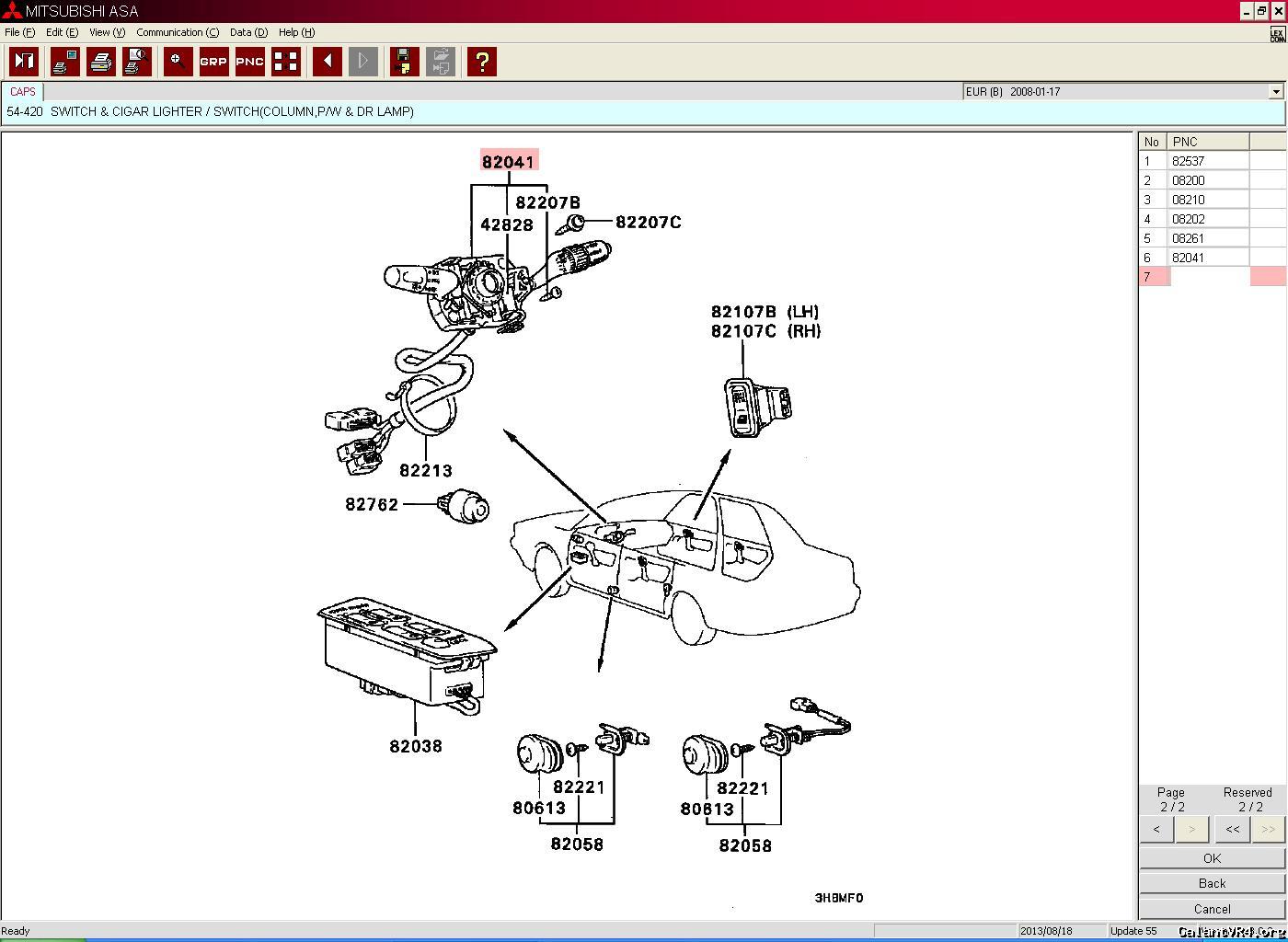
Task: Click the zoom-in magnifier toolbar icon
Action: click(178, 62)
